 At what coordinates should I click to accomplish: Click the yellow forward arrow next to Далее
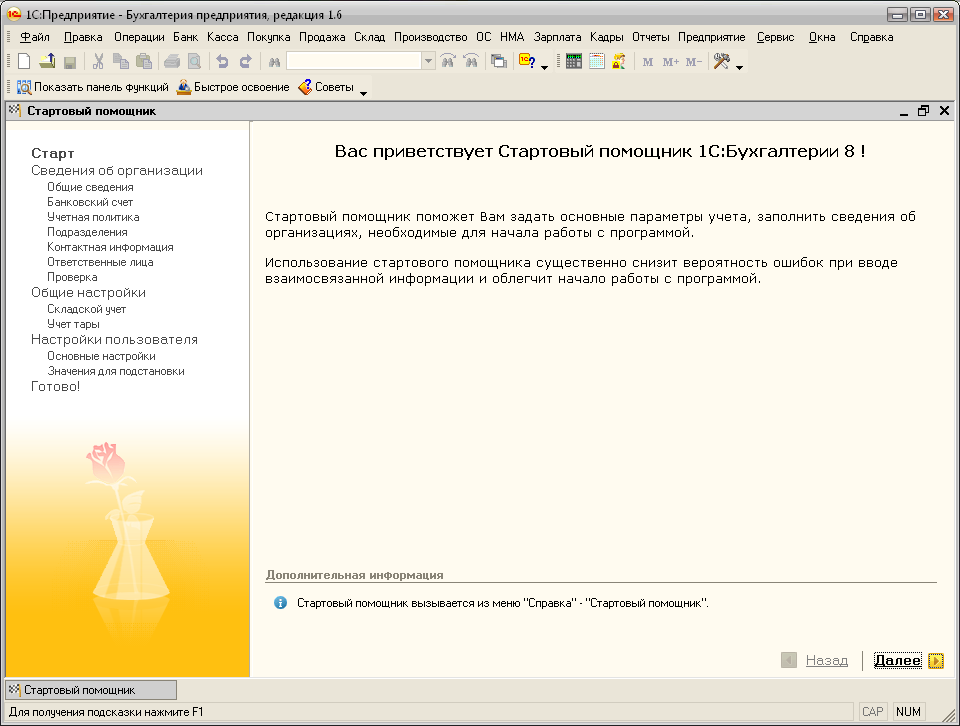936,661
